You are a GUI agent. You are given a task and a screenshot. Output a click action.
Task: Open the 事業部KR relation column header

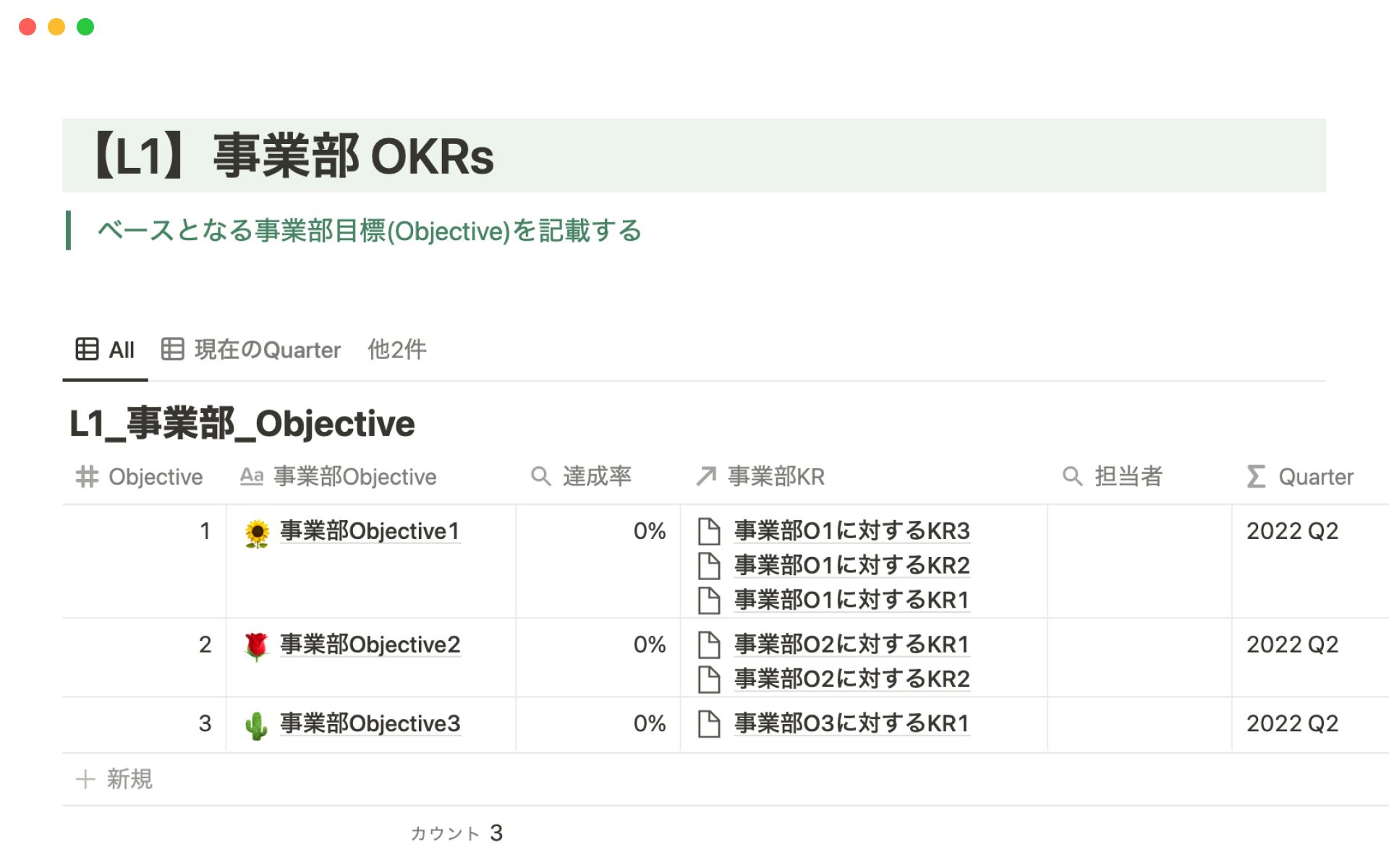tap(775, 477)
